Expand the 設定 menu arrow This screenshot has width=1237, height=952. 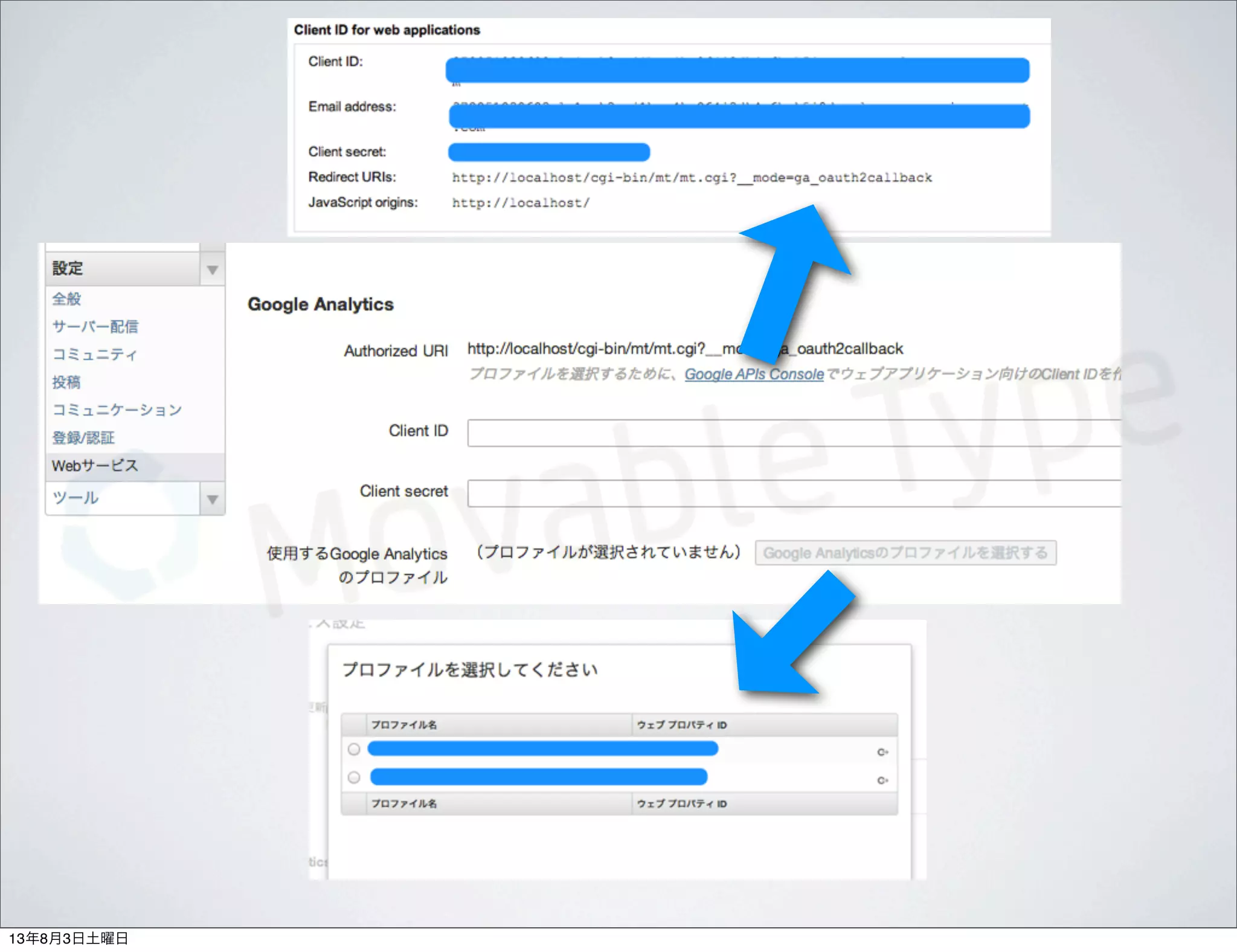click(212, 269)
